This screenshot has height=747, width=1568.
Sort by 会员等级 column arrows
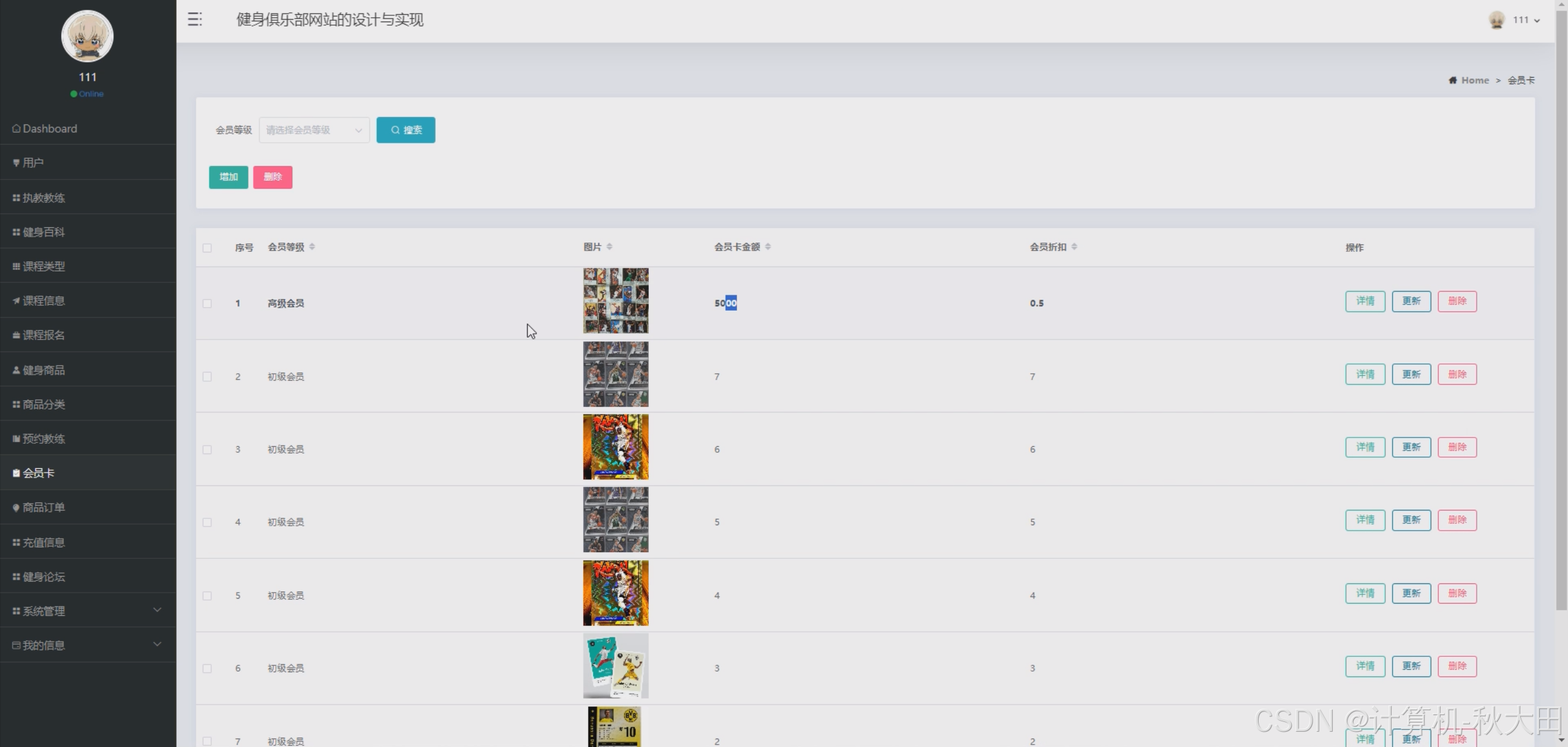click(x=312, y=247)
